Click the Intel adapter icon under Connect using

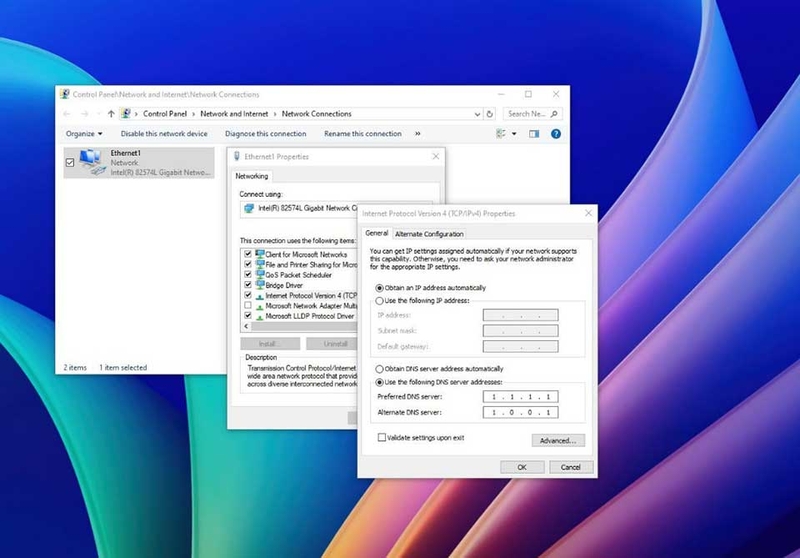(x=249, y=208)
